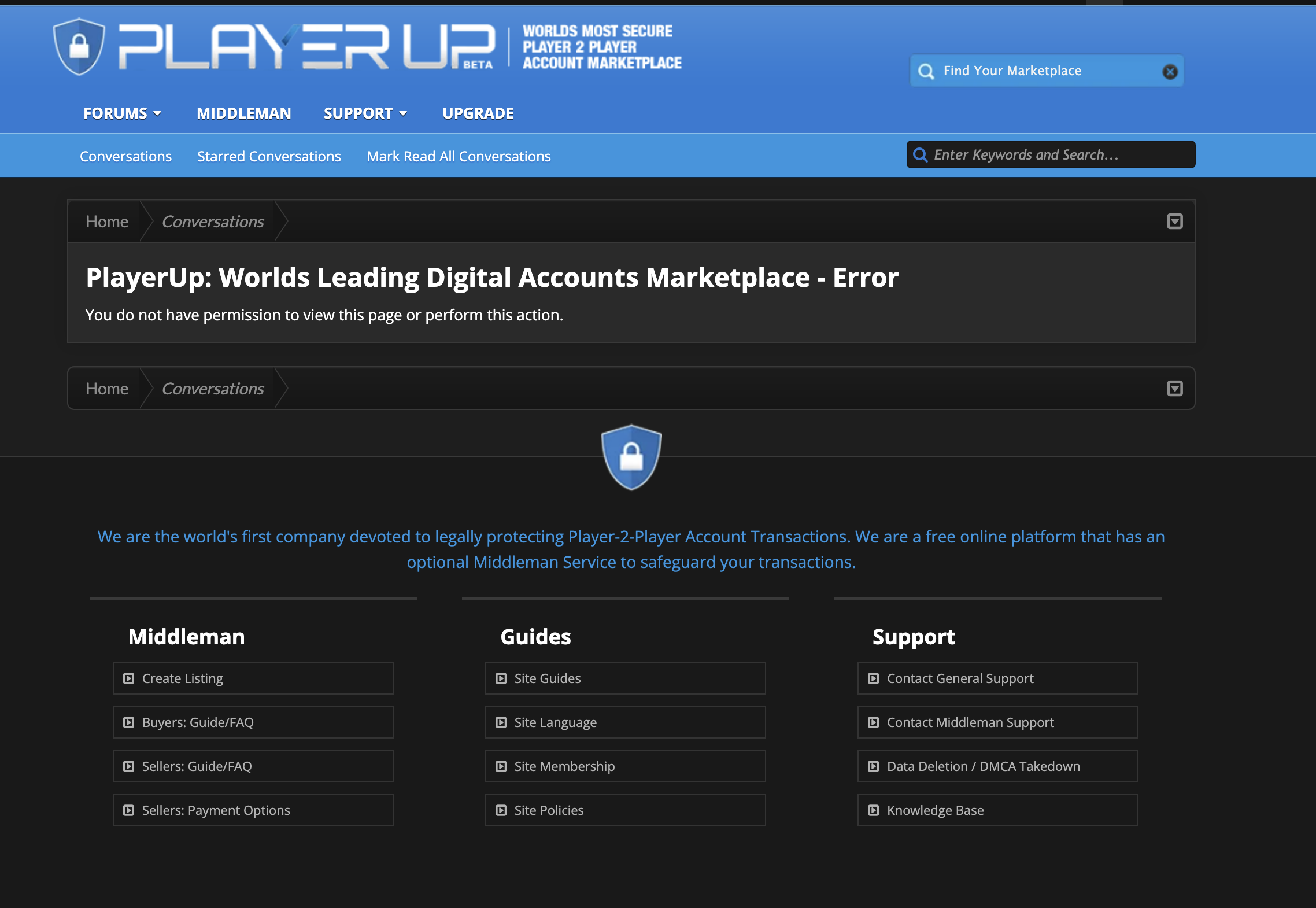Open Contact Middleman Support

click(x=998, y=722)
